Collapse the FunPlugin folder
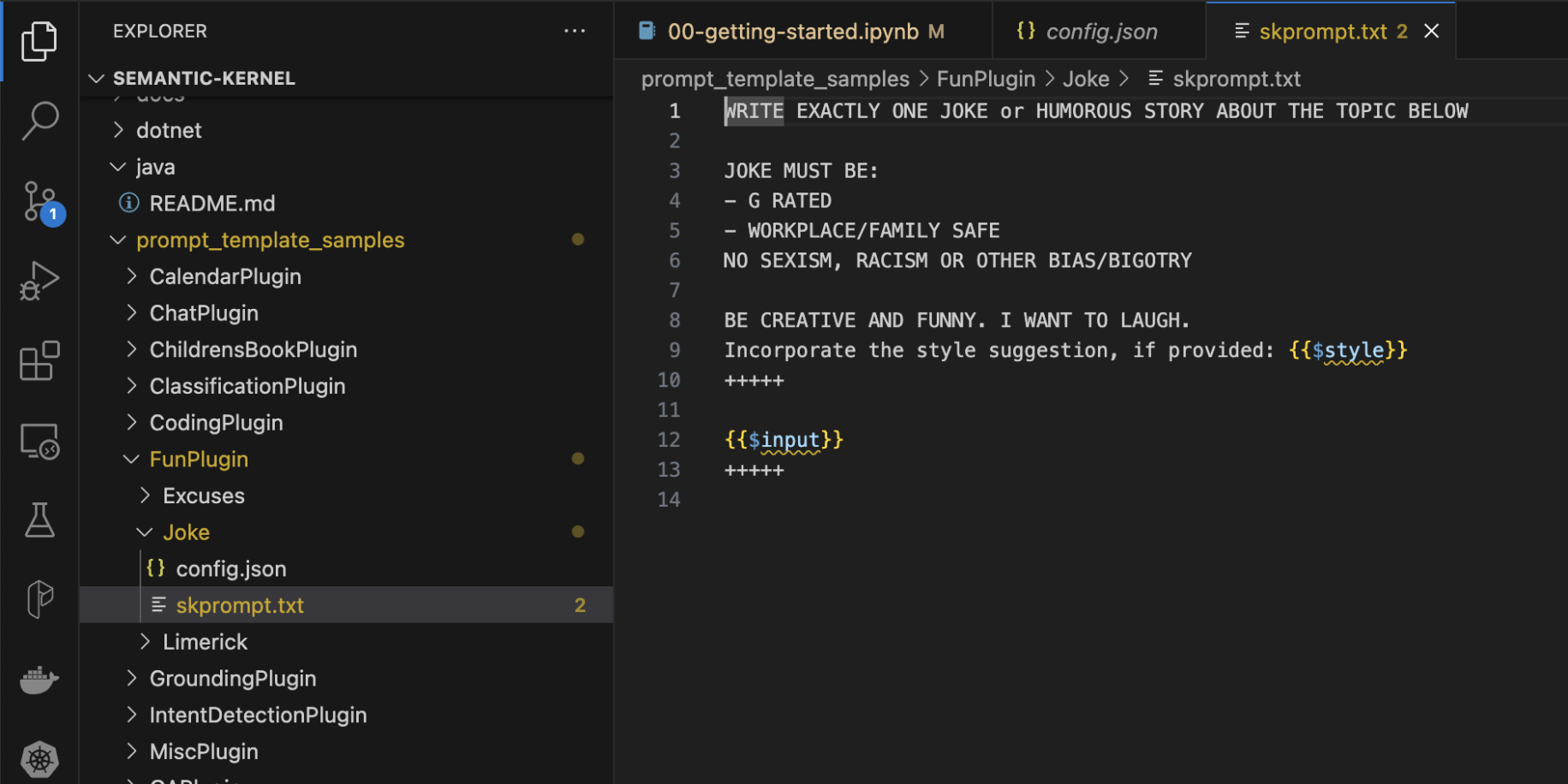The image size is (1568, 784). 199,460
